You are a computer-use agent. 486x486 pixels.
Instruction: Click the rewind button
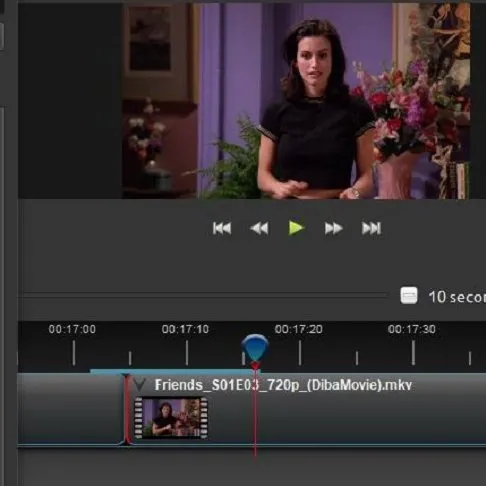click(259, 228)
